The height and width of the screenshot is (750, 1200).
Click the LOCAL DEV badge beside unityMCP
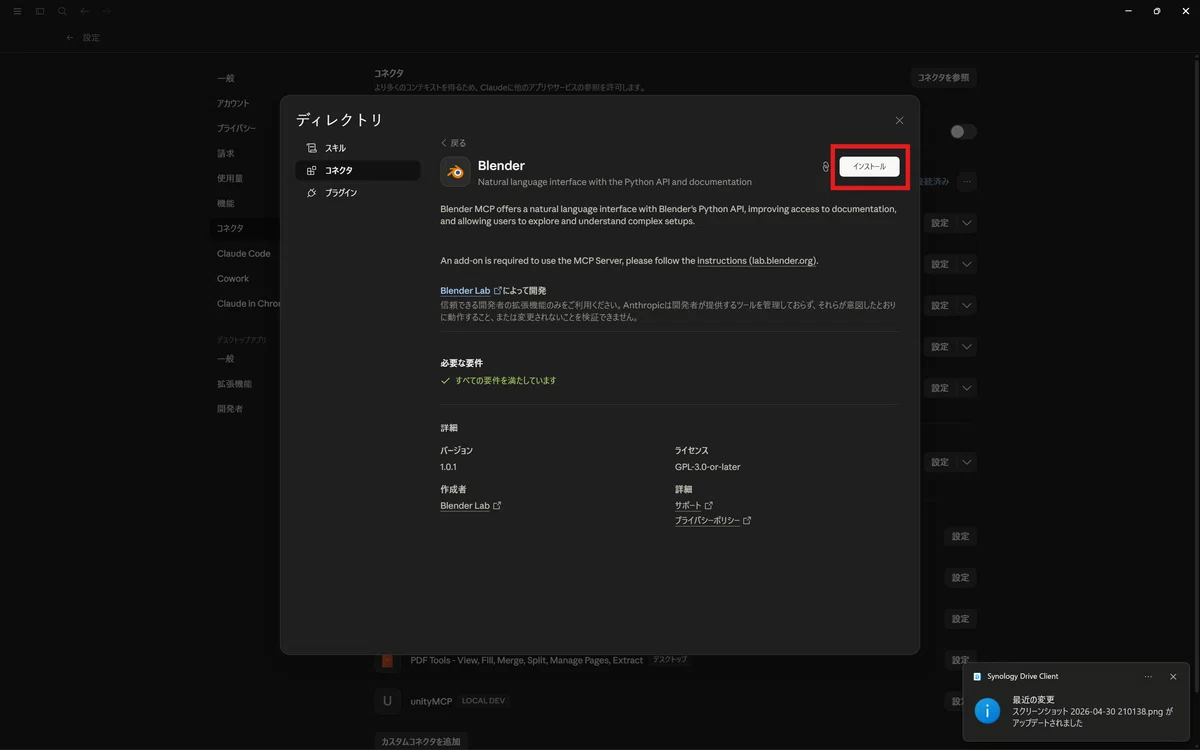(x=484, y=701)
